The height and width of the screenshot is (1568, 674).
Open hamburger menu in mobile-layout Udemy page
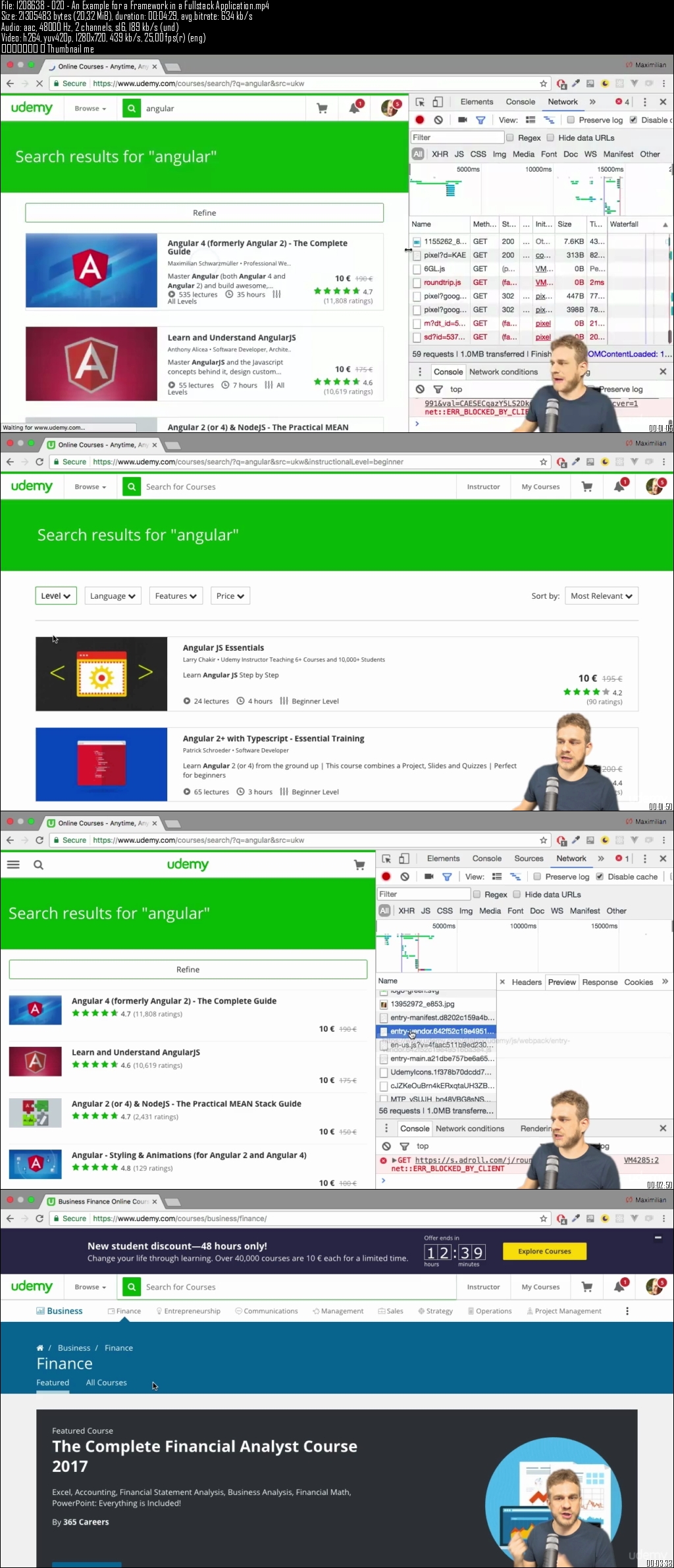13,865
